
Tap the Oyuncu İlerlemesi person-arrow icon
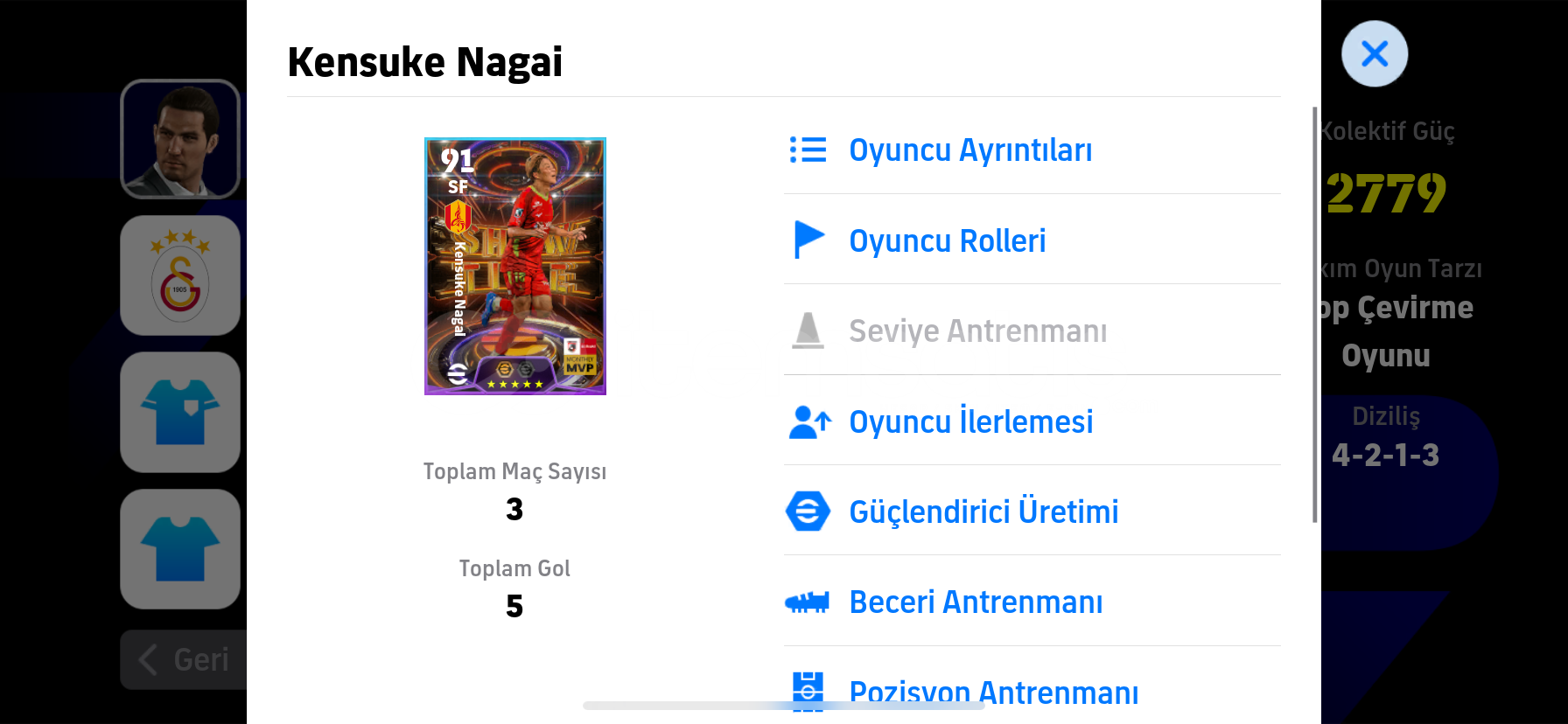click(809, 421)
